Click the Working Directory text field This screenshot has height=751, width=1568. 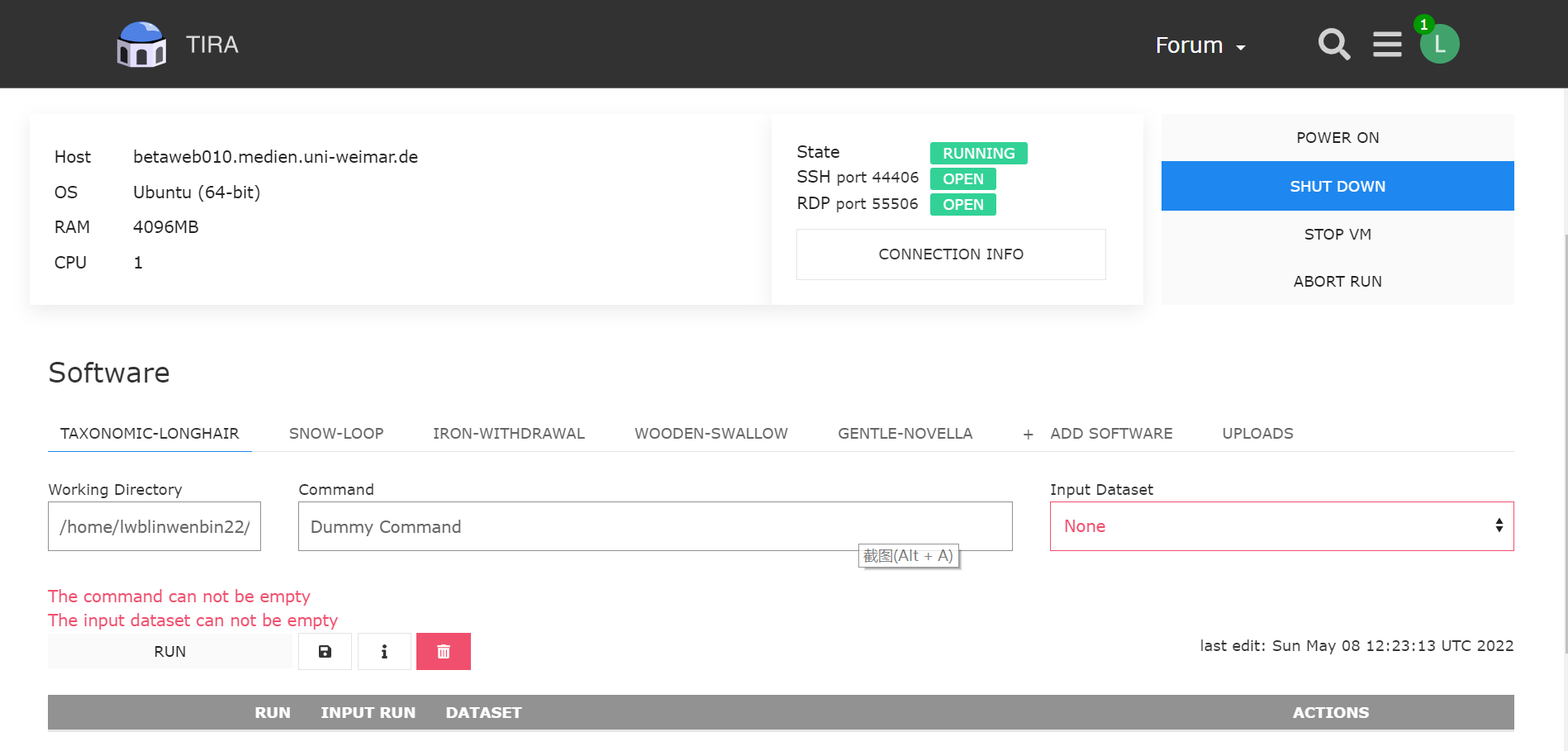click(x=154, y=526)
